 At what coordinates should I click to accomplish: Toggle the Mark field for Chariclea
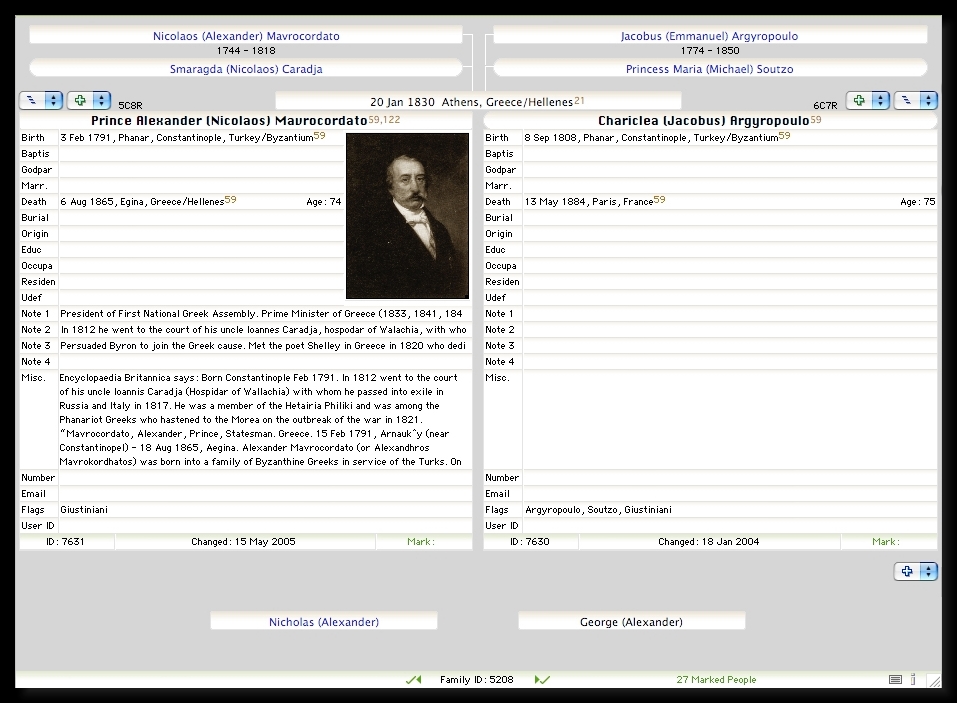click(x=887, y=542)
